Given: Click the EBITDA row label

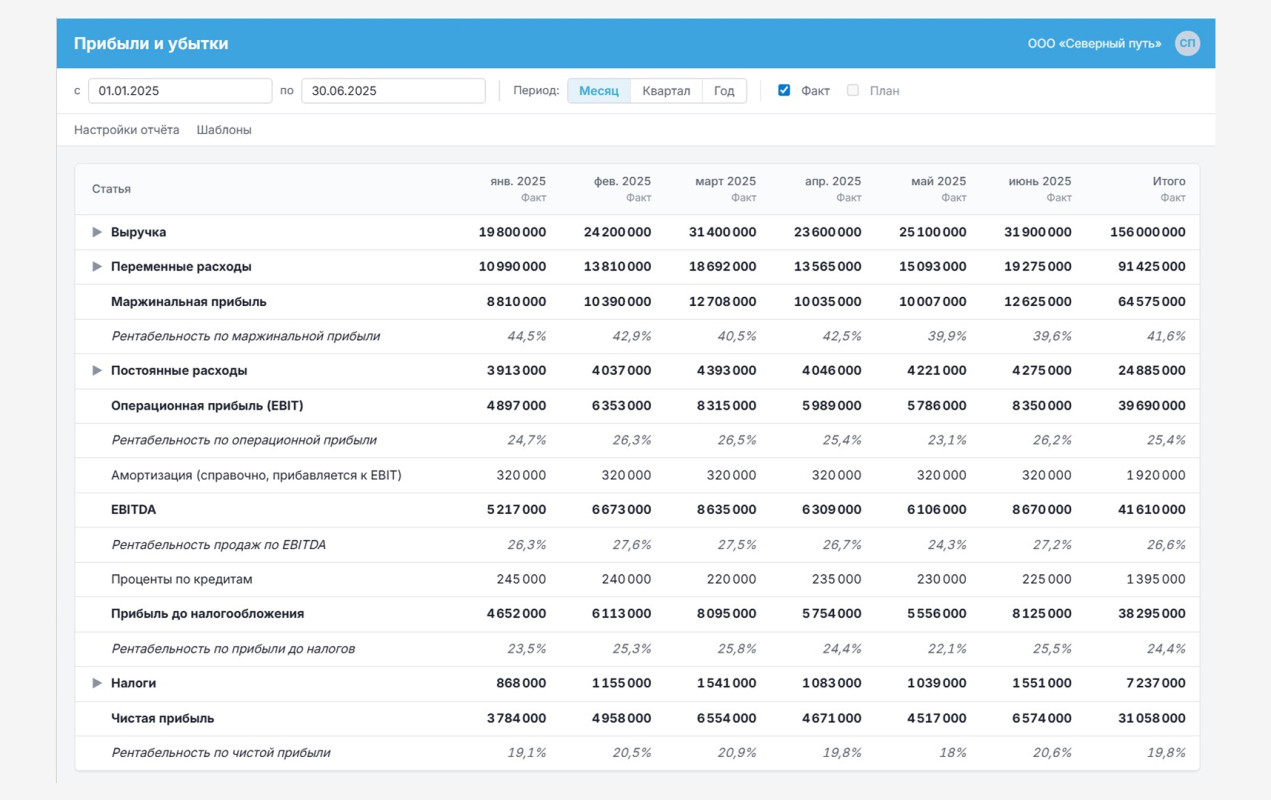Looking at the screenshot, I should [x=133, y=510].
